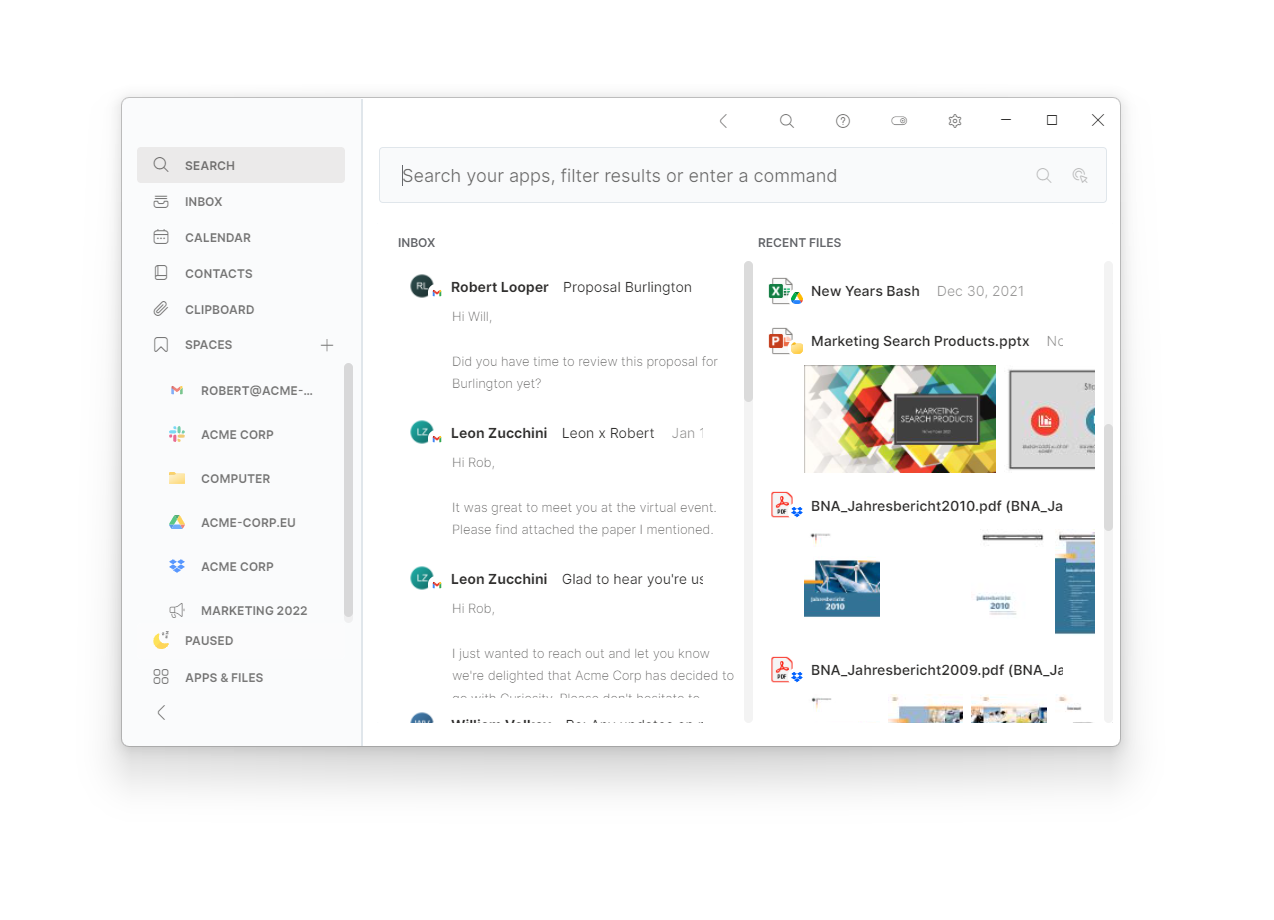Click the recent files scrollbar
The height and width of the screenshot is (920, 1274).
click(x=1108, y=476)
